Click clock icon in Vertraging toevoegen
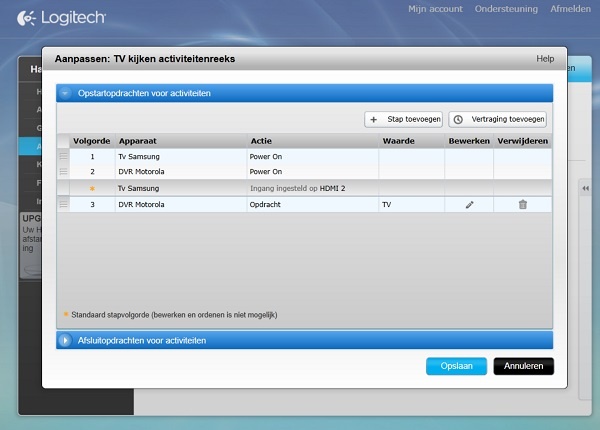Image resolution: width=600 pixels, height=430 pixels. pos(458,119)
